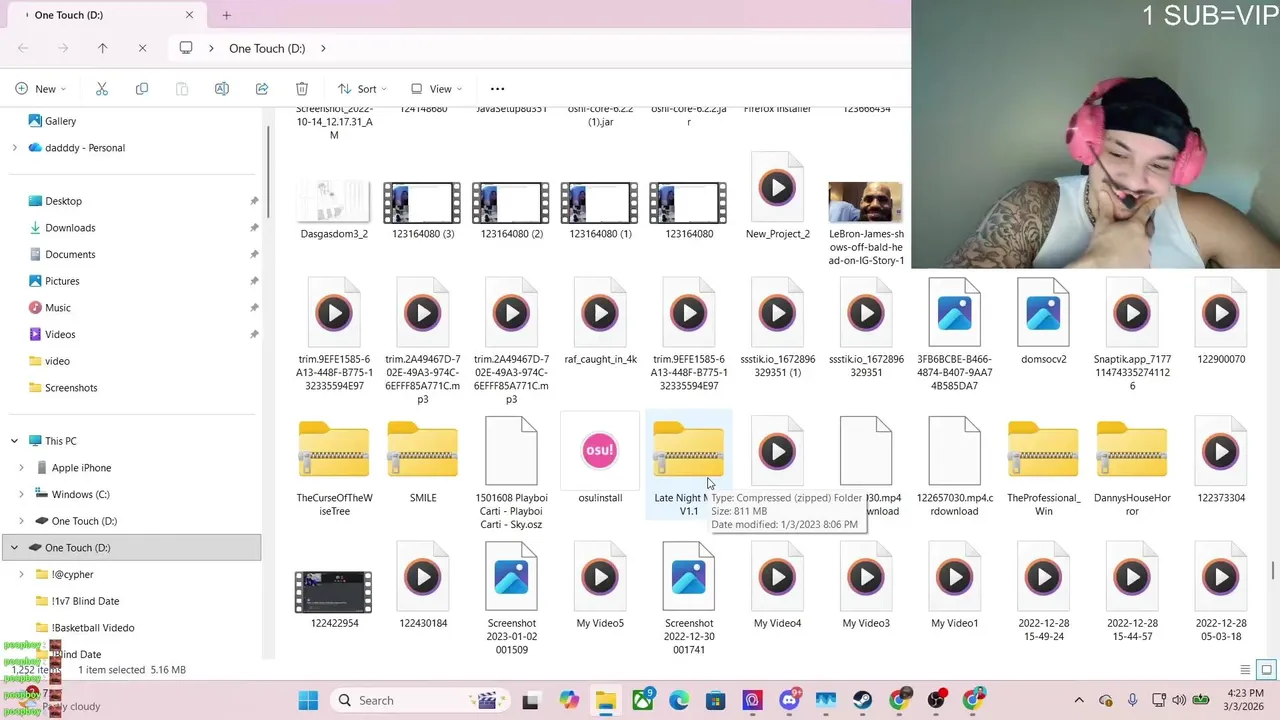1280x720 pixels.
Task: Click the Delete trash icon in toolbar
Action: click(302, 89)
